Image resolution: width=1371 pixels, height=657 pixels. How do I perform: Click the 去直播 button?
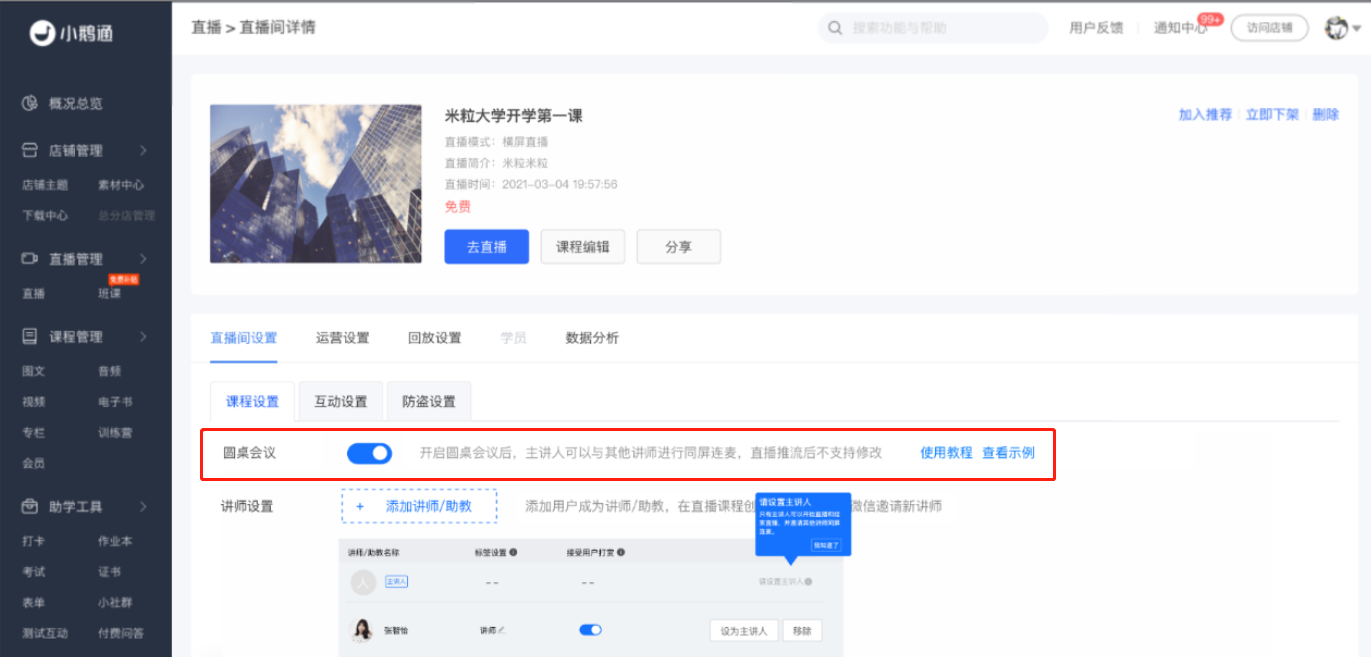[486, 246]
